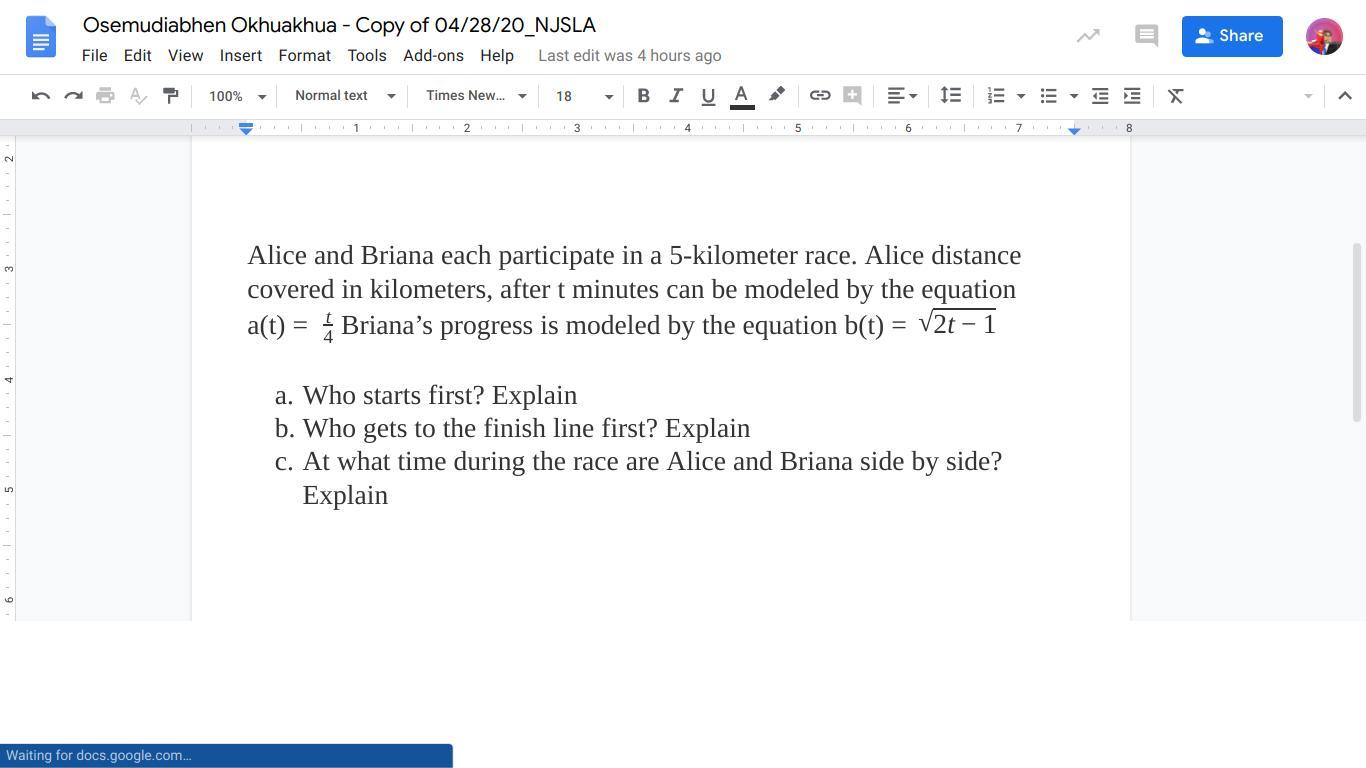Image resolution: width=1366 pixels, height=768 pixels.
Task: Click the Insert link icon
Action: click(820, 96)
